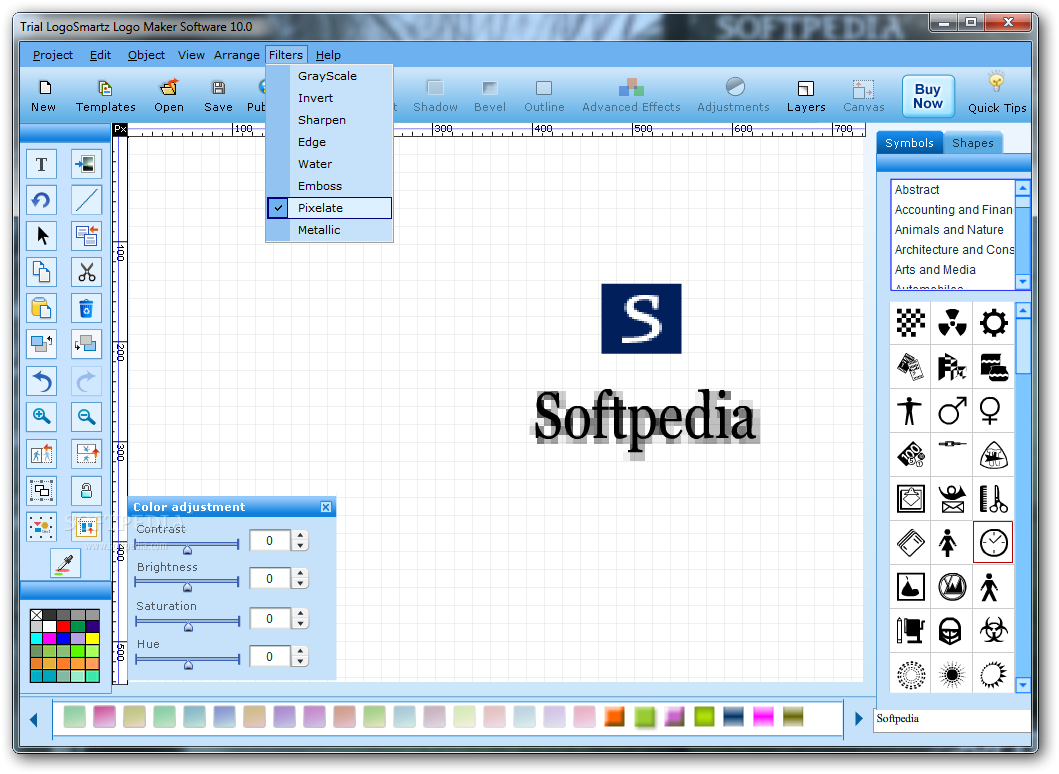1059x774 pixels.
Task: Increase Saturation value with up arrow
Action: 301,613
